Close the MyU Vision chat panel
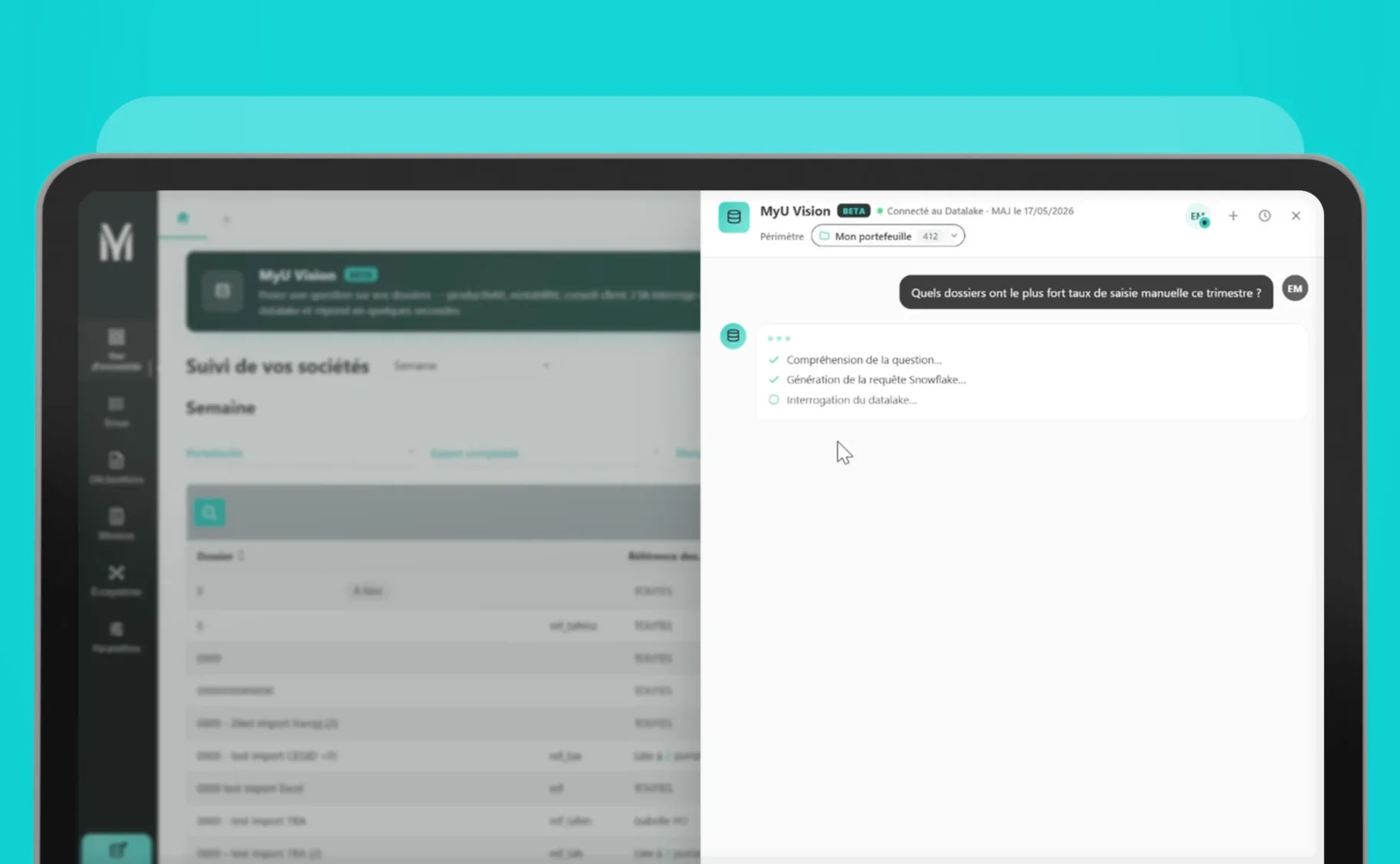The height and width of the screenshot is (864, 1400). [x=1296, y=216]
